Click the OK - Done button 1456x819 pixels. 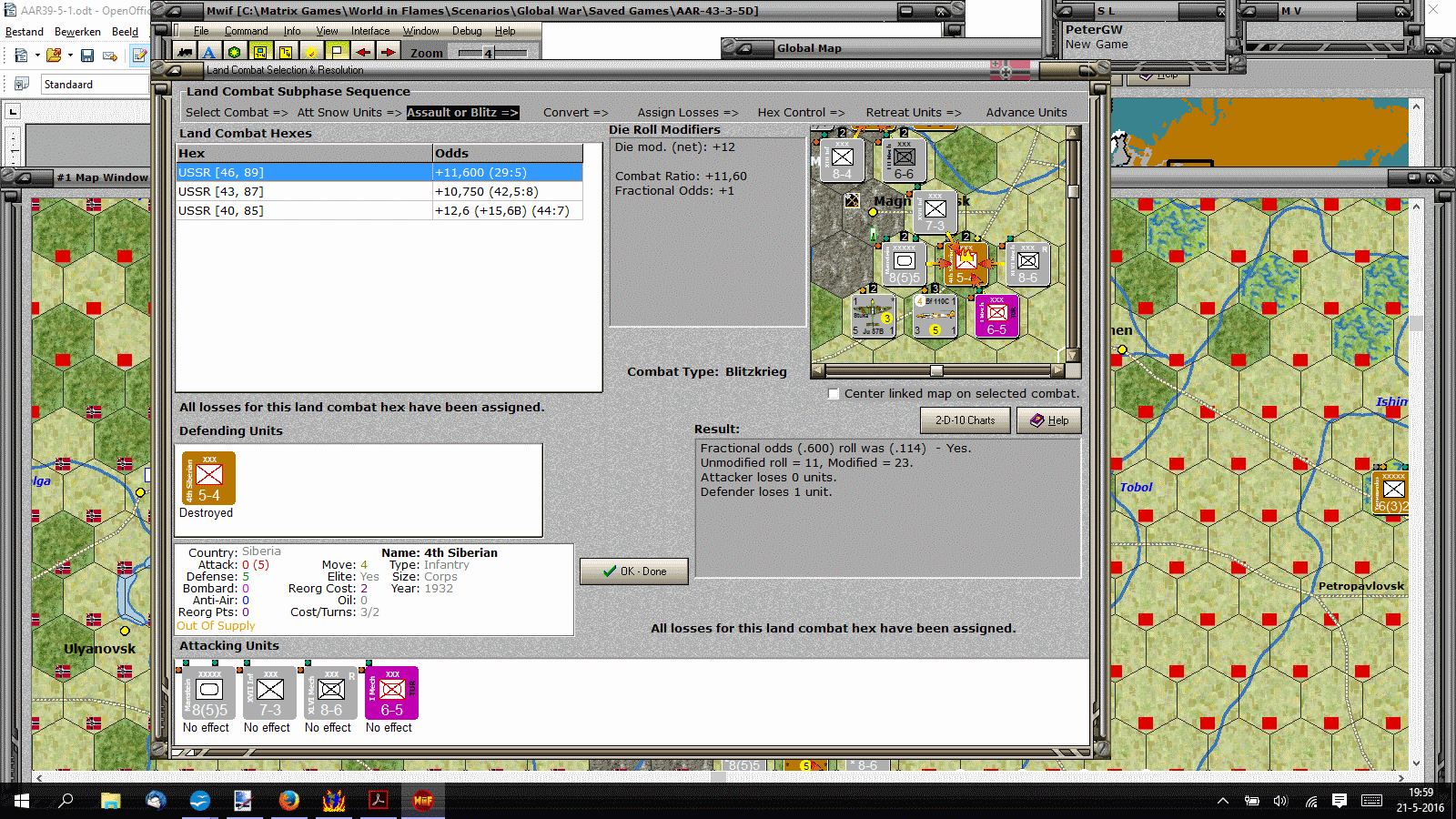click(x=634, y=571)
